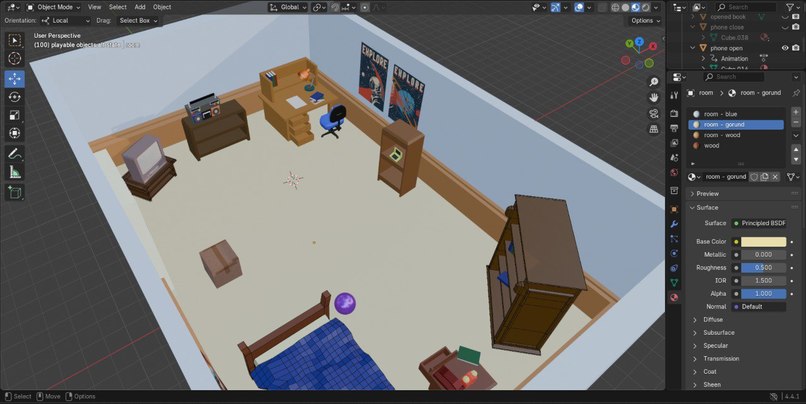Activate the Rotate tool
Image resolution: width=806 pixels, height=404 pixels.
point(14,97)
